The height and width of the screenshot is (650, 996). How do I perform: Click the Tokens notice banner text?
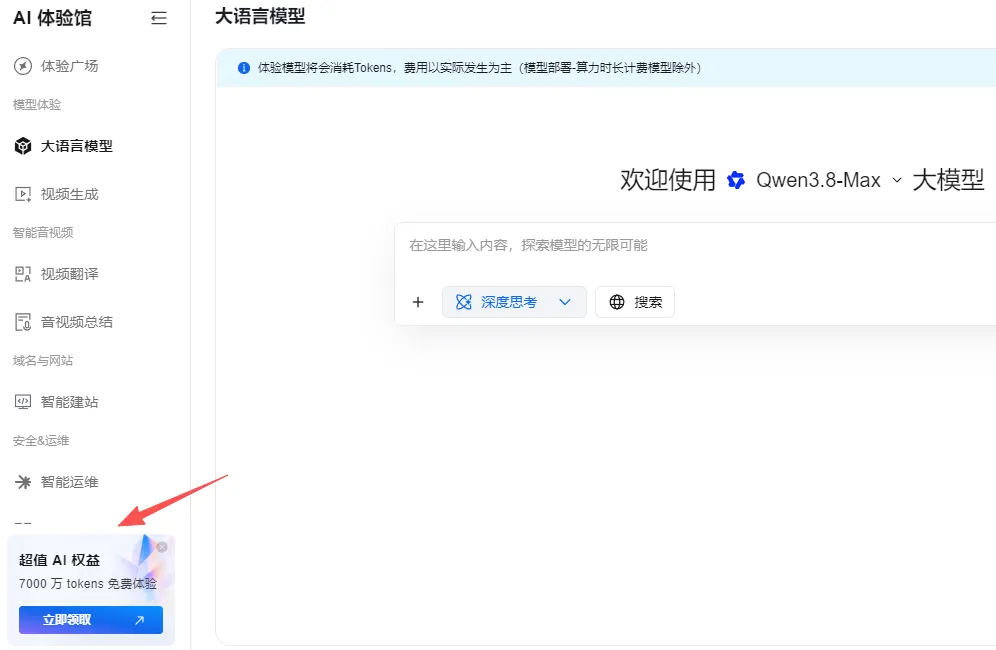pyautogui.click(x=480, y=68)
